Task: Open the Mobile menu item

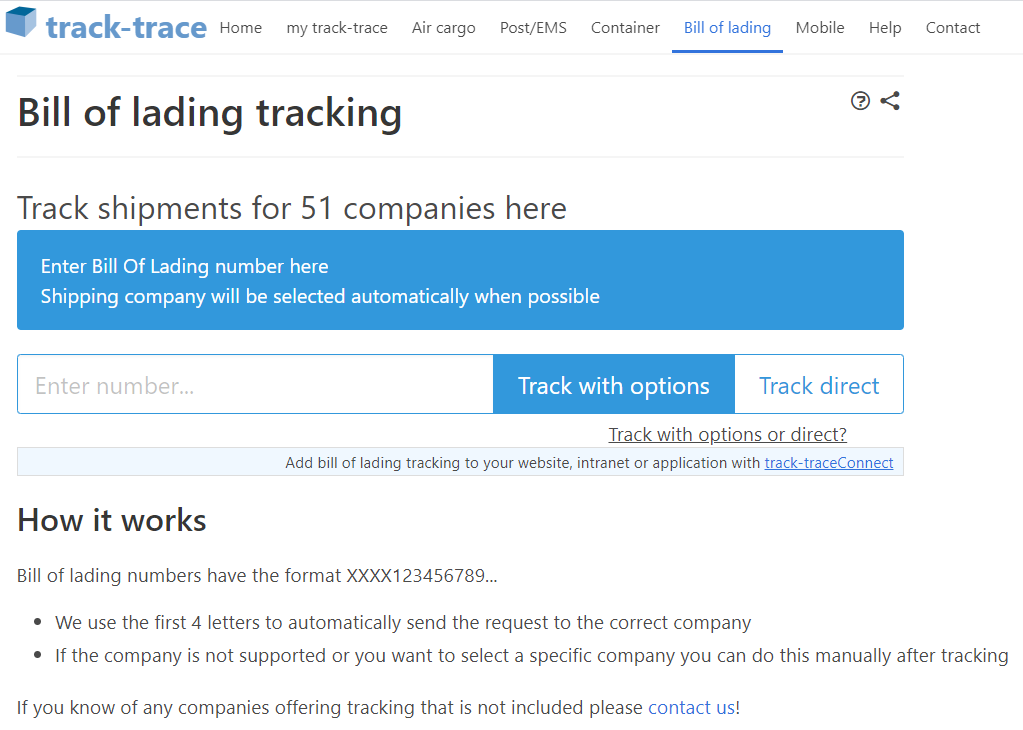Action: point(820,27)
